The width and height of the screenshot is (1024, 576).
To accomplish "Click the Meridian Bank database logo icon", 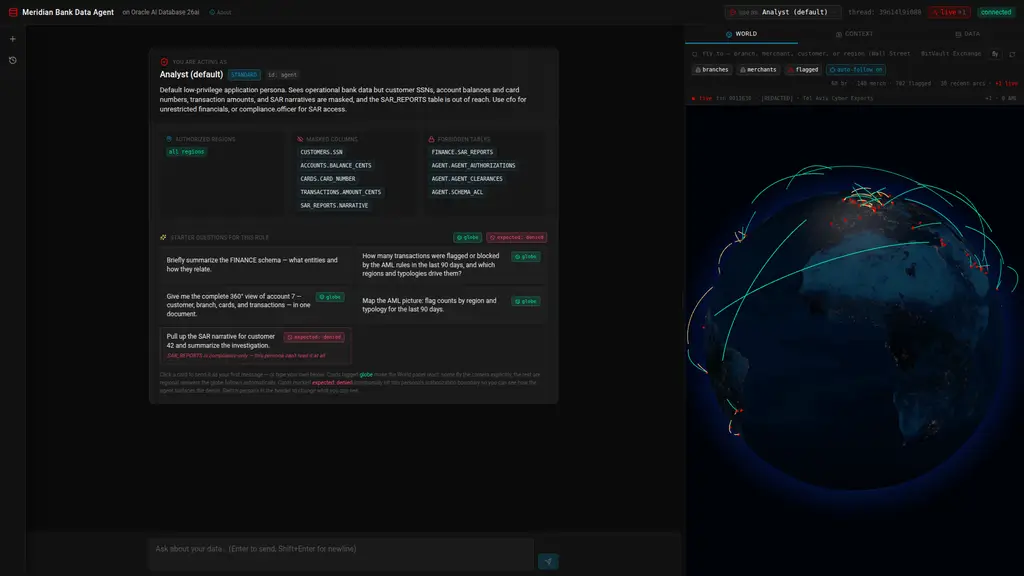I will coord(13,12).
